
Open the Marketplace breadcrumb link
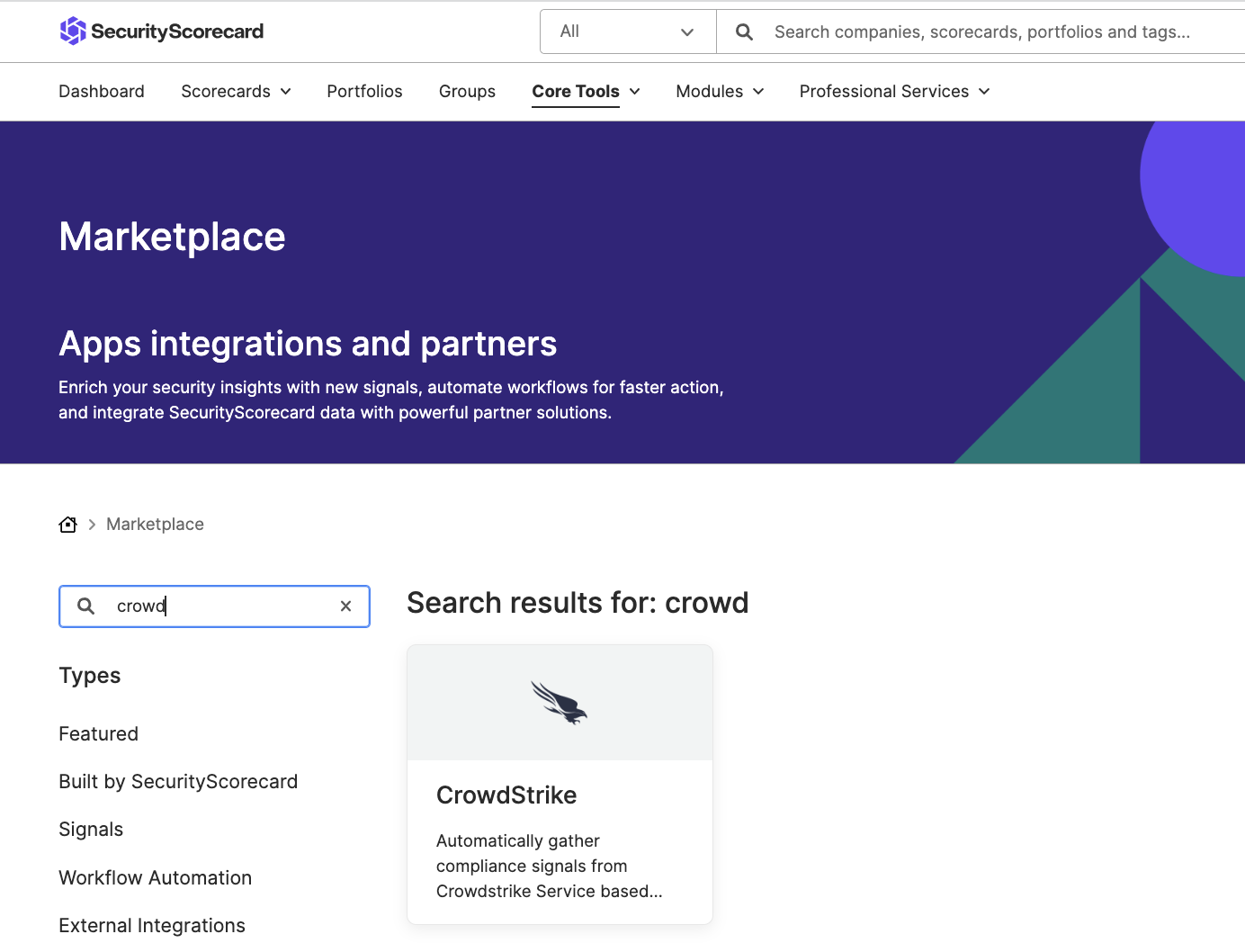(155, 524)
